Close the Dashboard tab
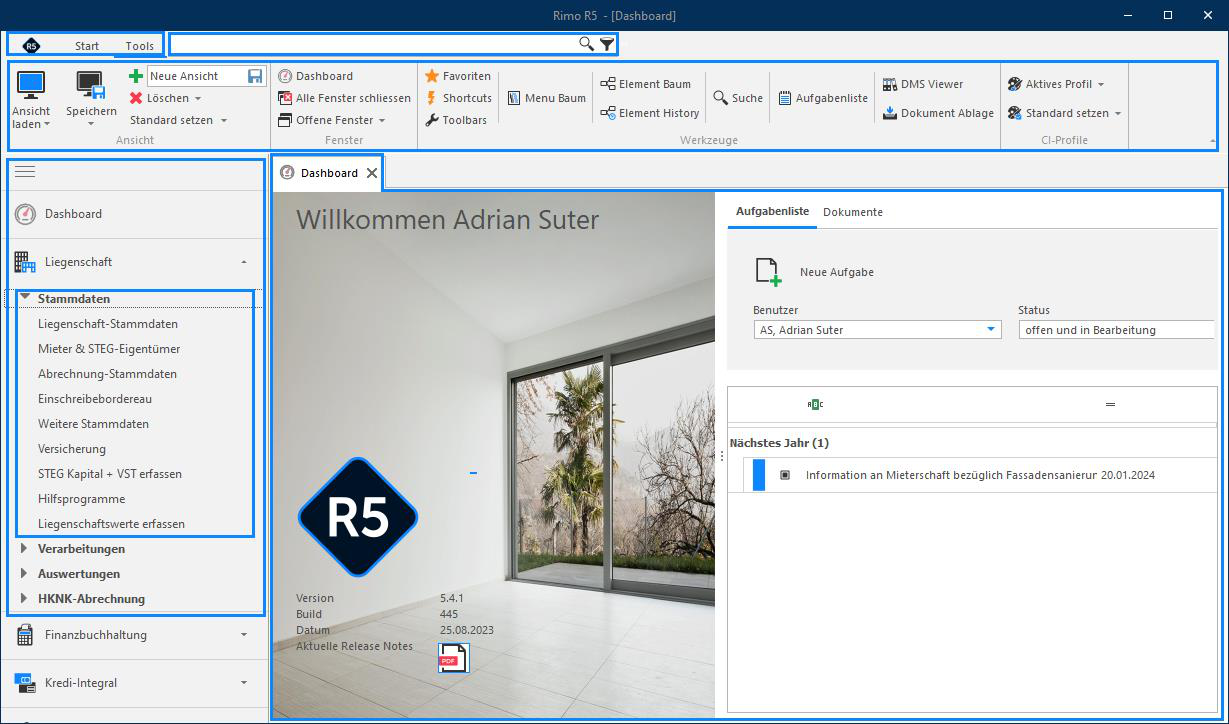The width and height of the screenshot is (1229, 724). (x=372, y=173)
